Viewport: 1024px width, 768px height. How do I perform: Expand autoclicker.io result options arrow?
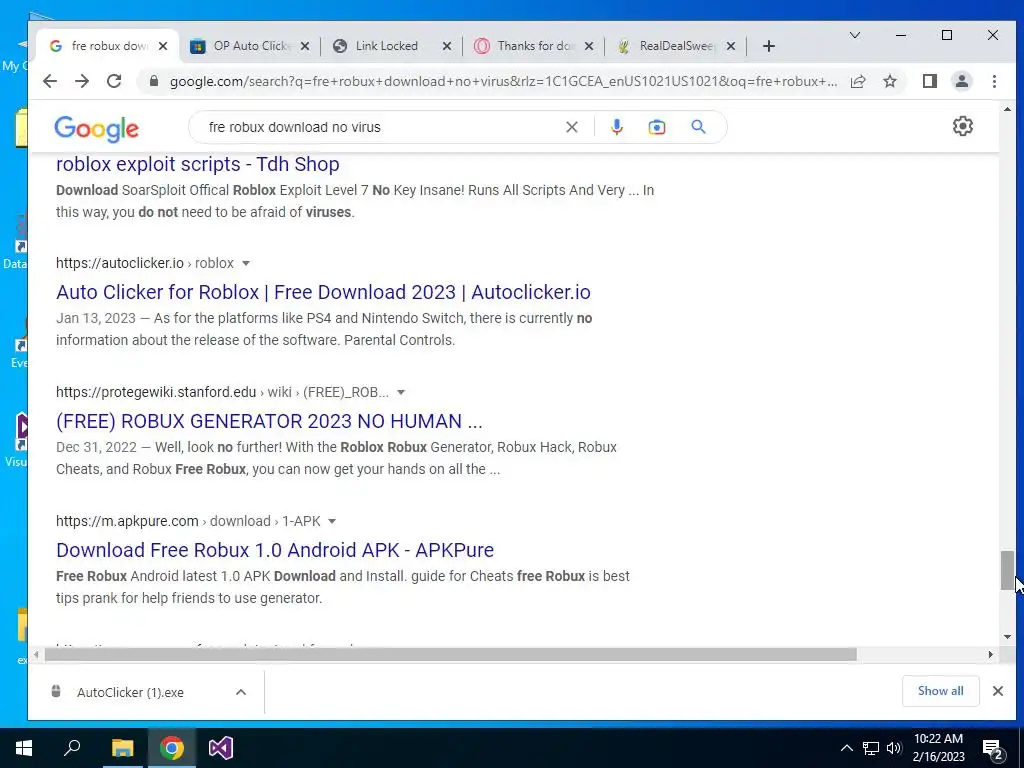(246, 263)
